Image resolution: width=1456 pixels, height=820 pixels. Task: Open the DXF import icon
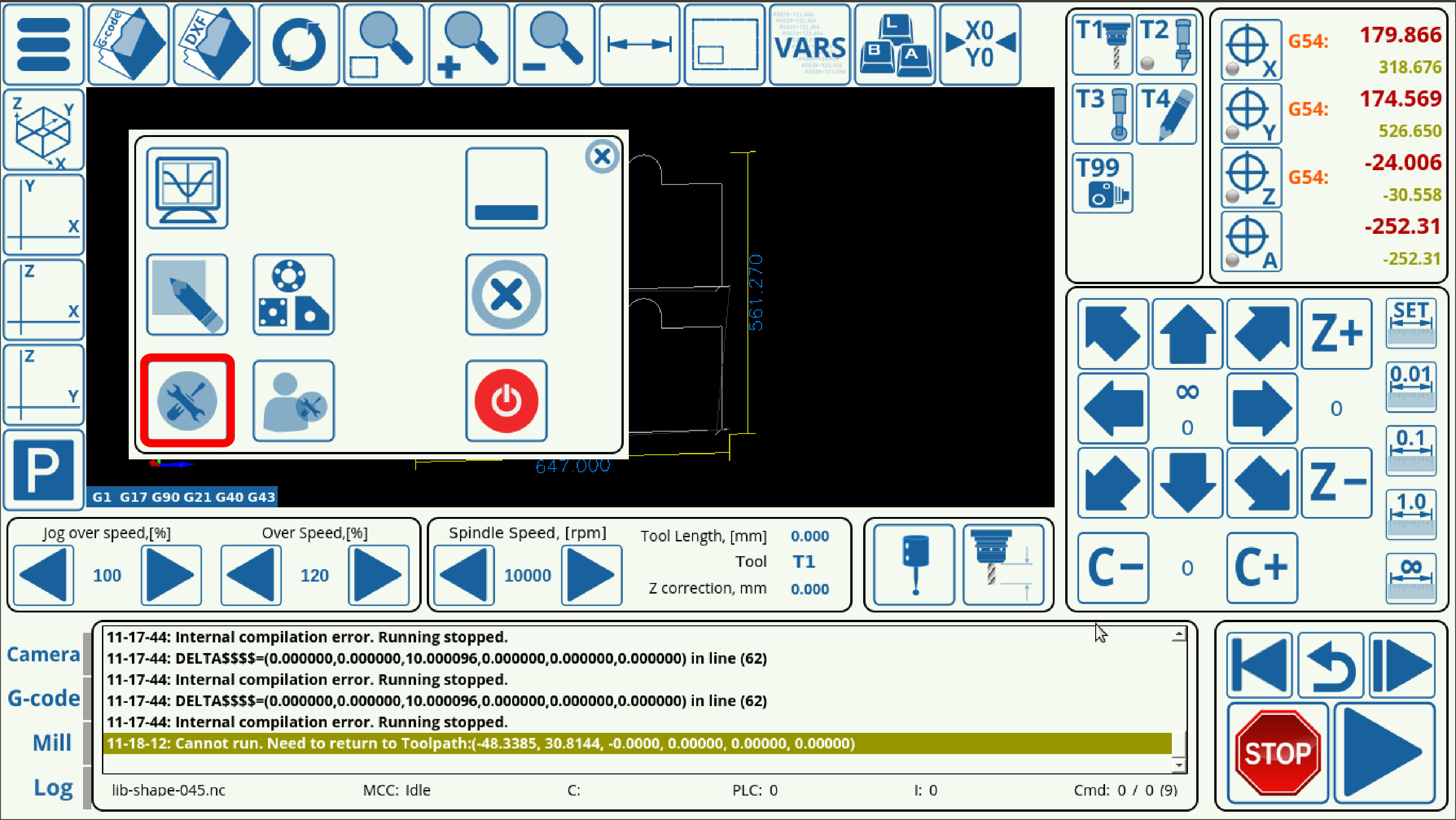point(214,45)
